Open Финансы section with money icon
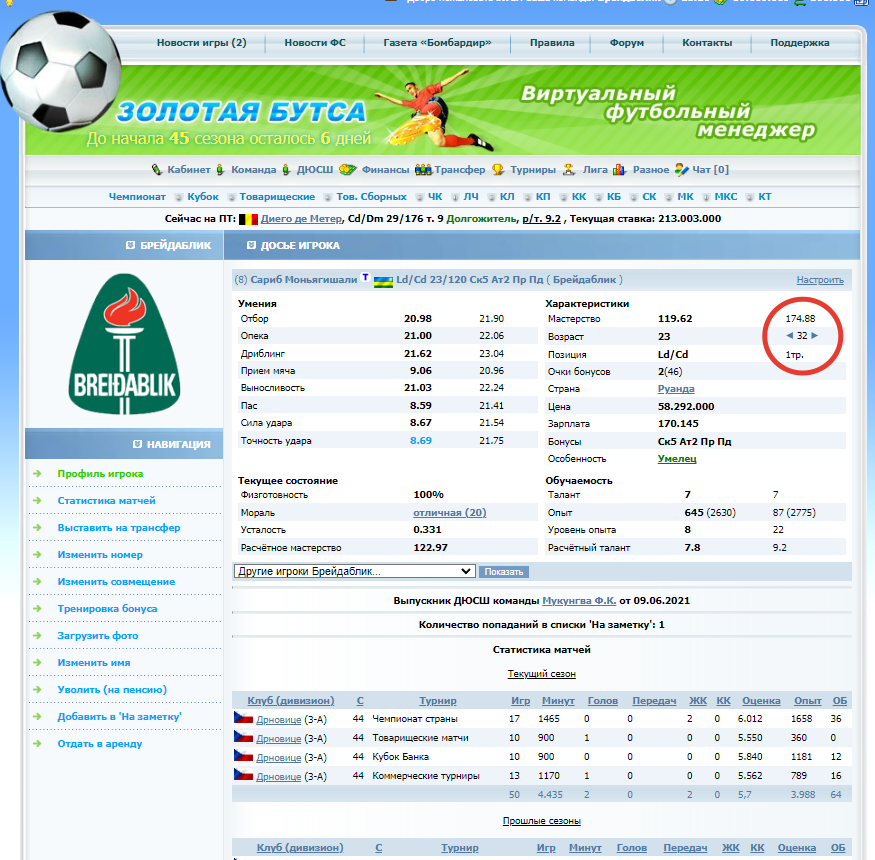The width and height of the screenshot is (875, 860). click(384, 170)
